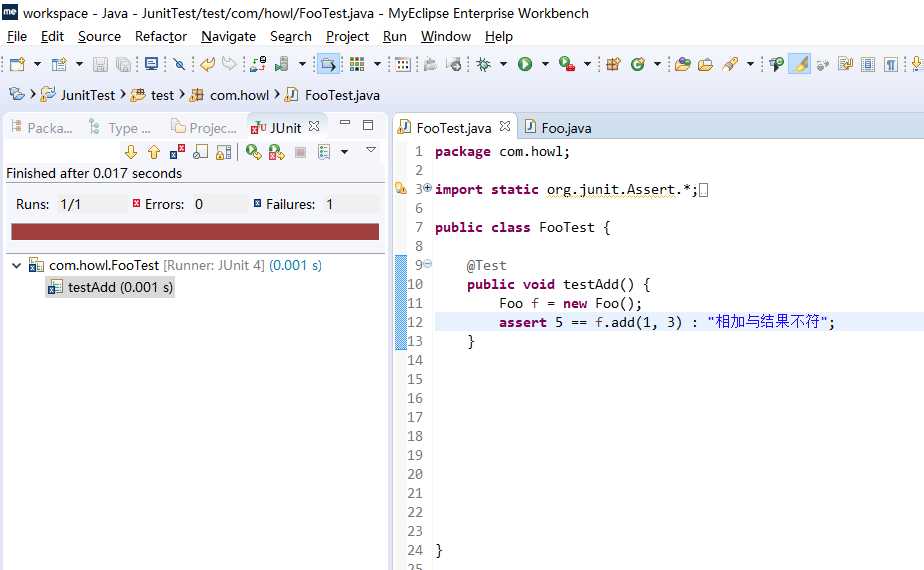
Task: Click the grayed forward-arrow toolbar icon
Action: [x=229, y=64]
